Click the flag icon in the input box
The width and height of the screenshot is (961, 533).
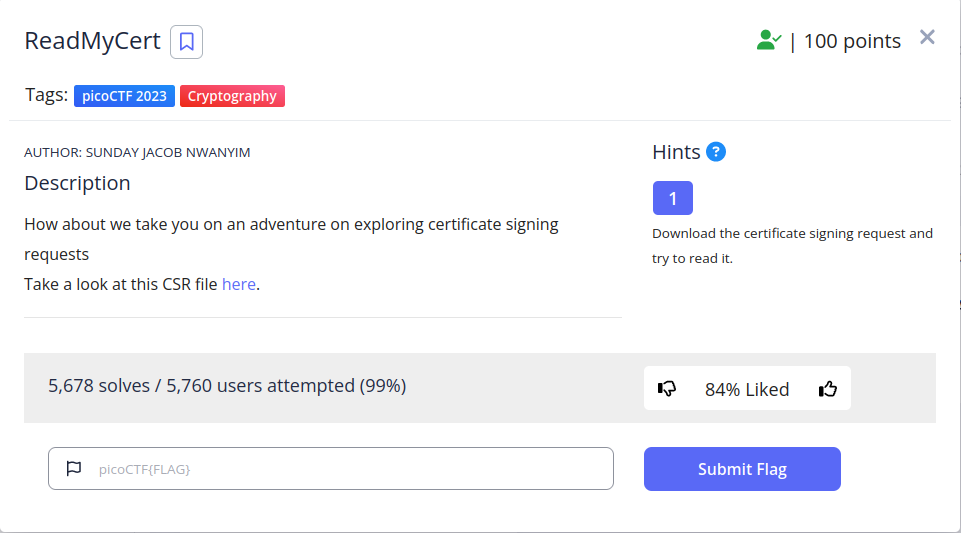[x=73, y=468]
